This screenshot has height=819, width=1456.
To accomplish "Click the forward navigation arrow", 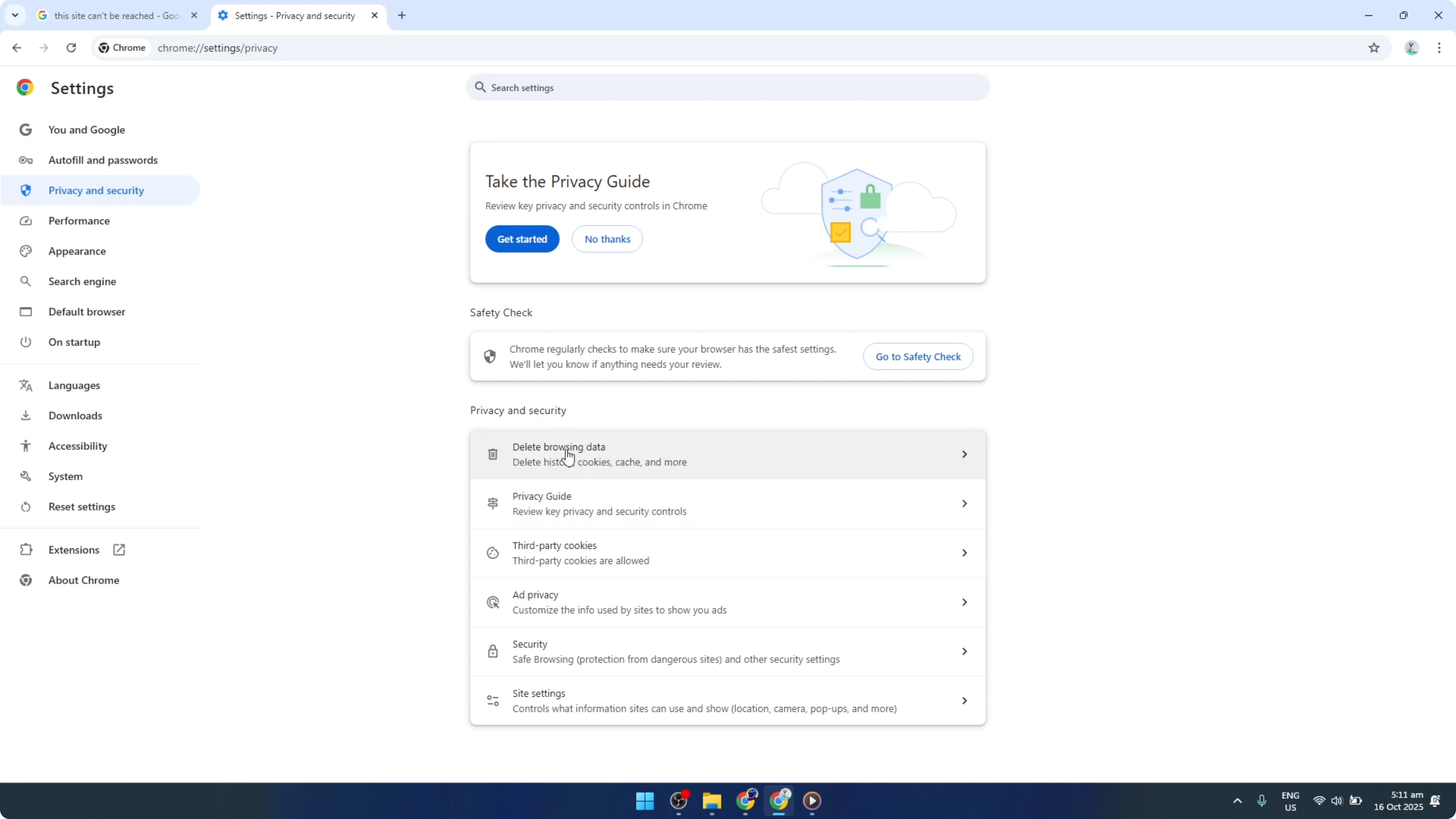I will pos(44,48).
